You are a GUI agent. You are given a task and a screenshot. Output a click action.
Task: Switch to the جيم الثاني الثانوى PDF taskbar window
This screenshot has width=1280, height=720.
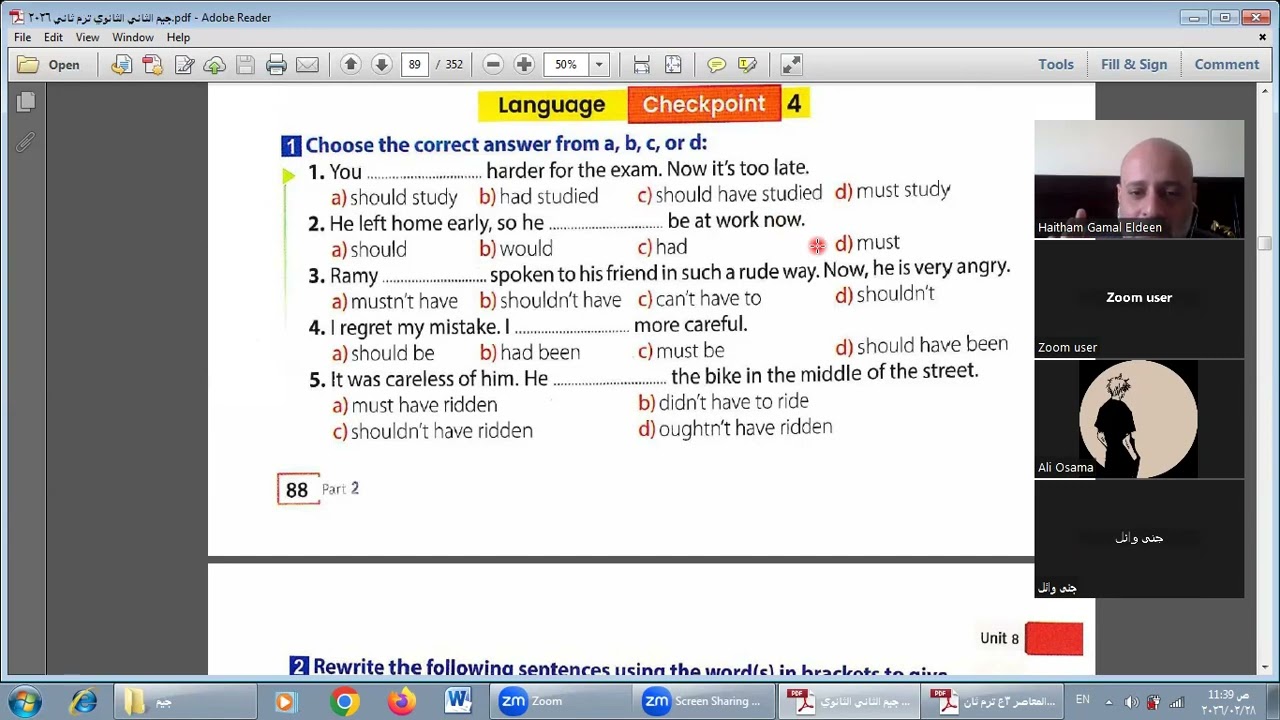point(847,701)
